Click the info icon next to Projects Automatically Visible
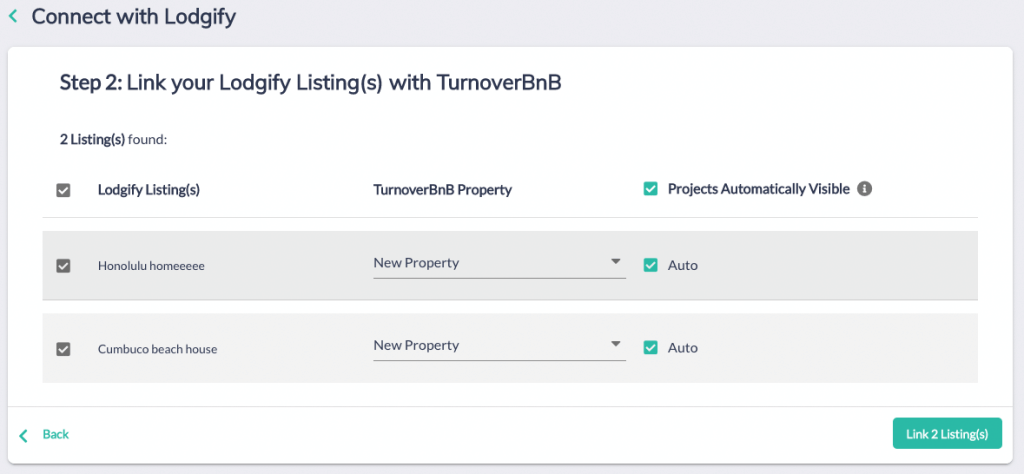This screenshot has width=1024, height=474. click(x=864, y=189)
